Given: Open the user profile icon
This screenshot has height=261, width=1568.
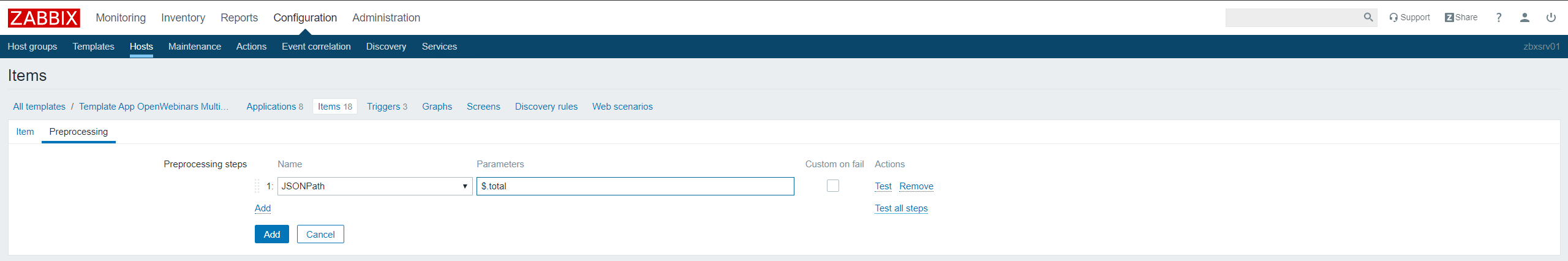Looking at the screenshot, I should (x=1525, y=18).
